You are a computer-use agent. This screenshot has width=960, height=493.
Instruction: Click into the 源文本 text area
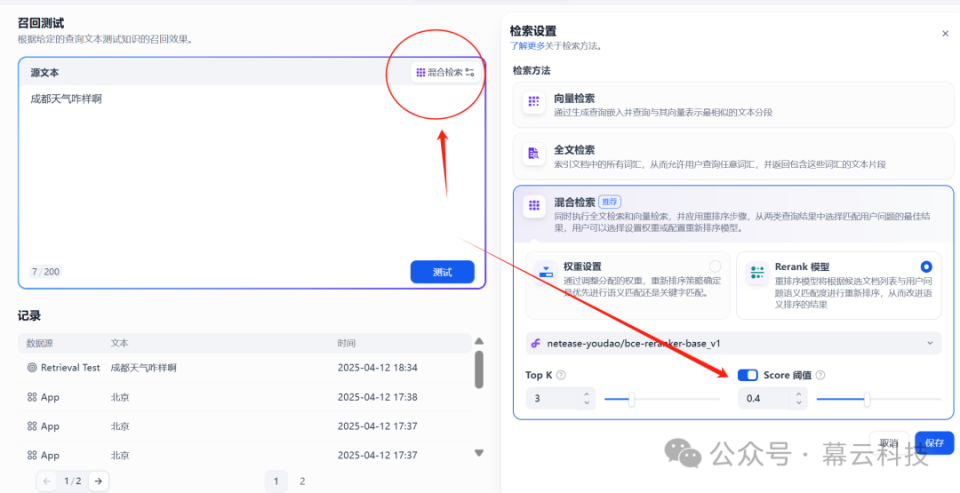[252, 171]
